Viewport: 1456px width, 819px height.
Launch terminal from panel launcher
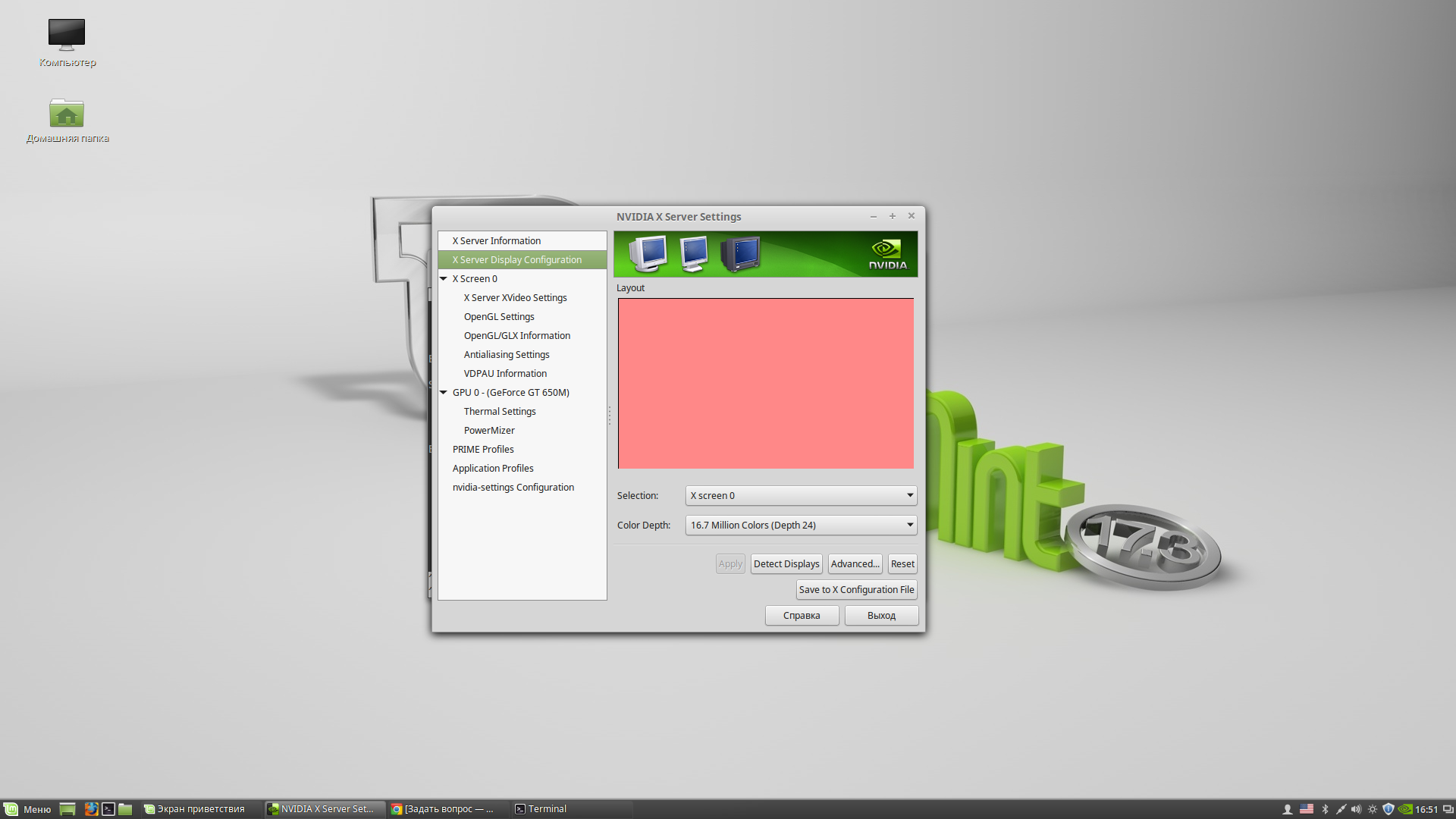point(108,809)
